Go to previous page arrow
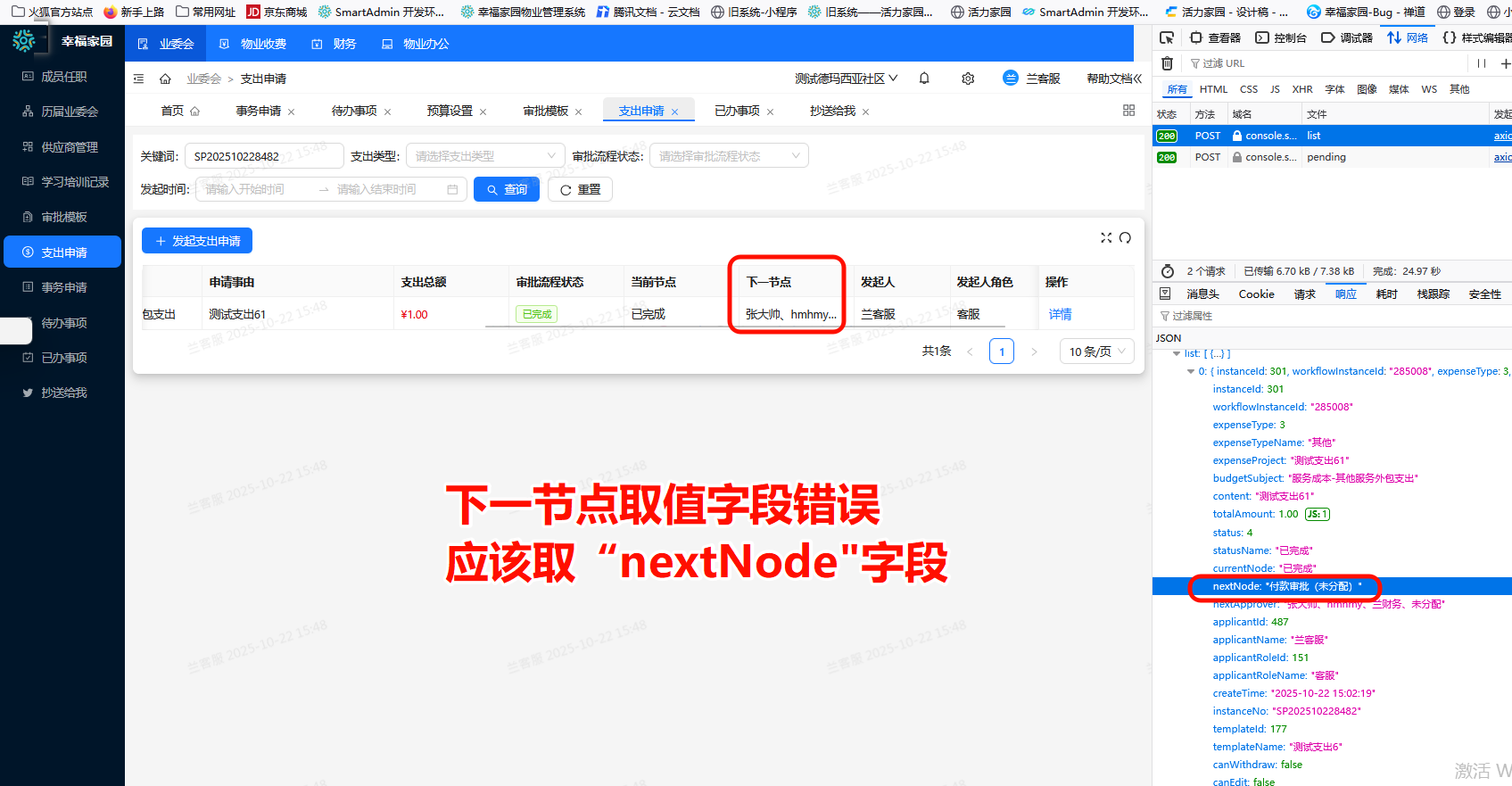 click(970, 352)
